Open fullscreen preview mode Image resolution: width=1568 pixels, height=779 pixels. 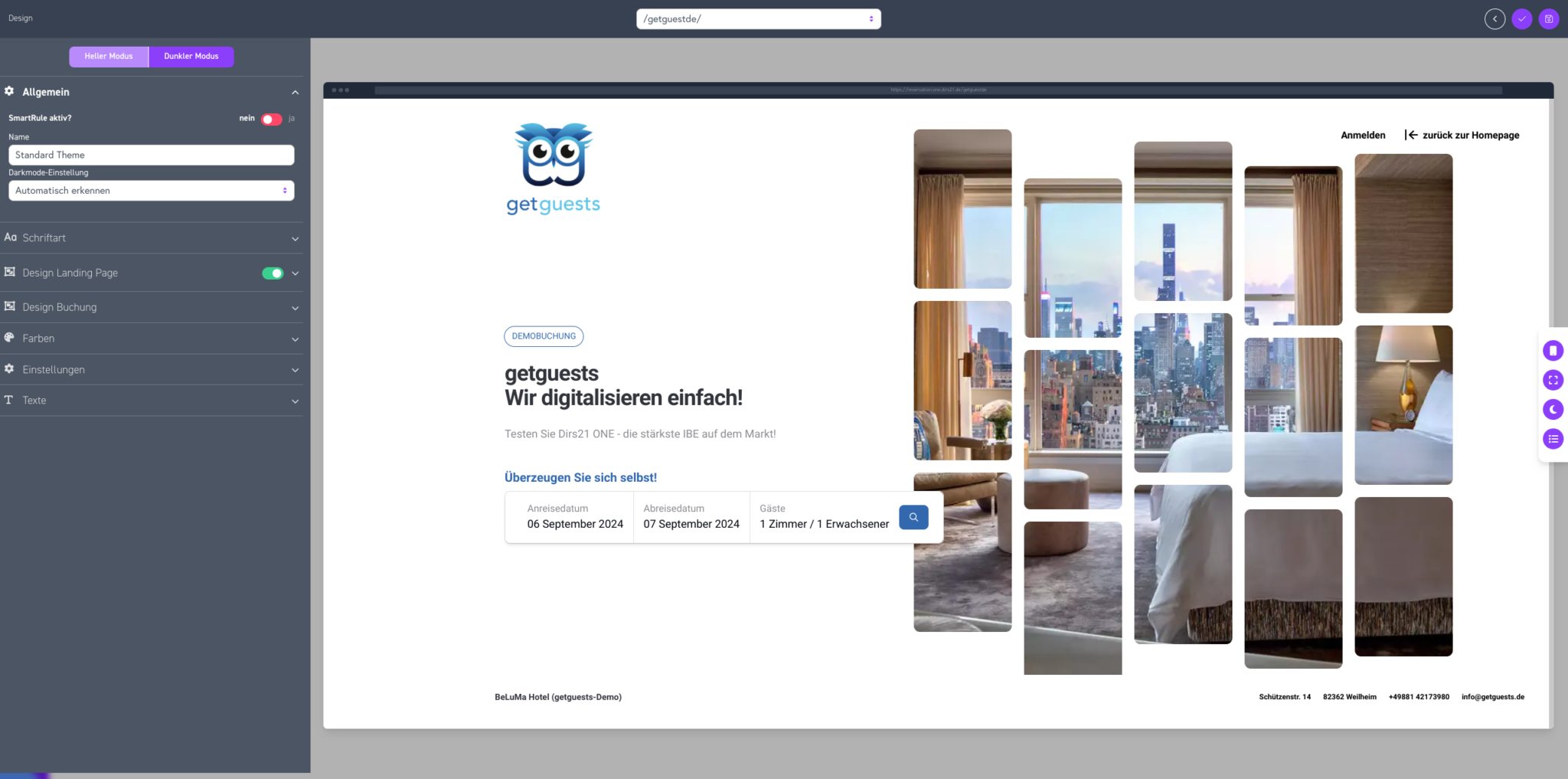1553,380
